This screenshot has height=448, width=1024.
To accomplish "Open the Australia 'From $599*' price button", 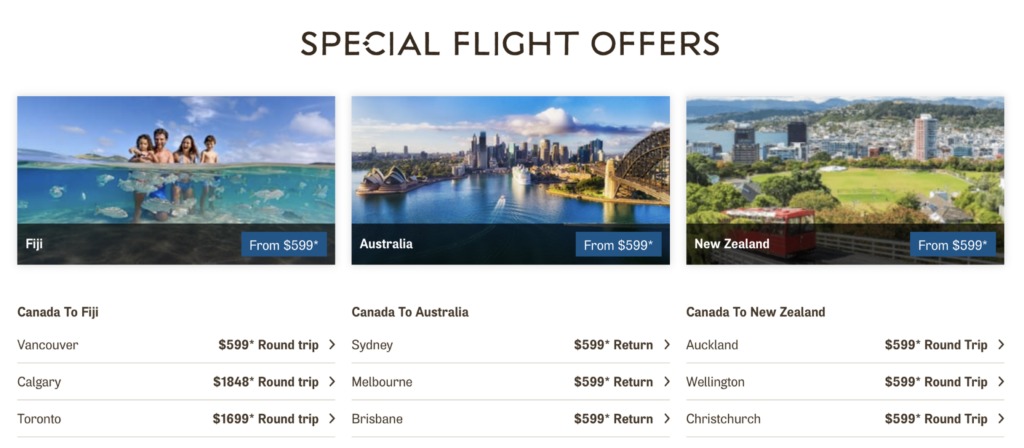I will point(618,245).
